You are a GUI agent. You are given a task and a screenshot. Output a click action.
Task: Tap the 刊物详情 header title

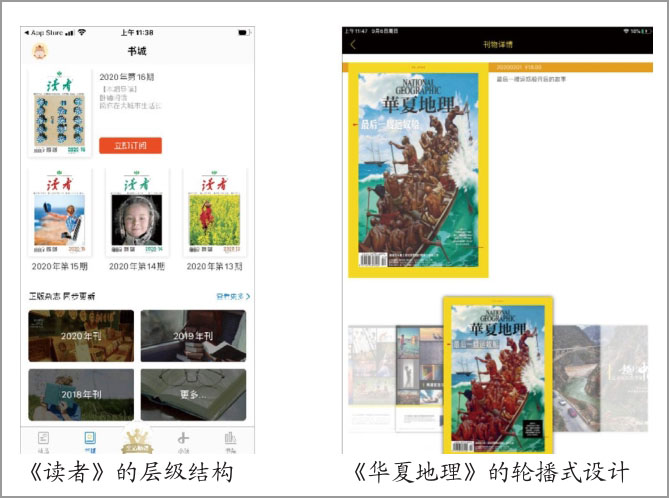click(497, 44)
